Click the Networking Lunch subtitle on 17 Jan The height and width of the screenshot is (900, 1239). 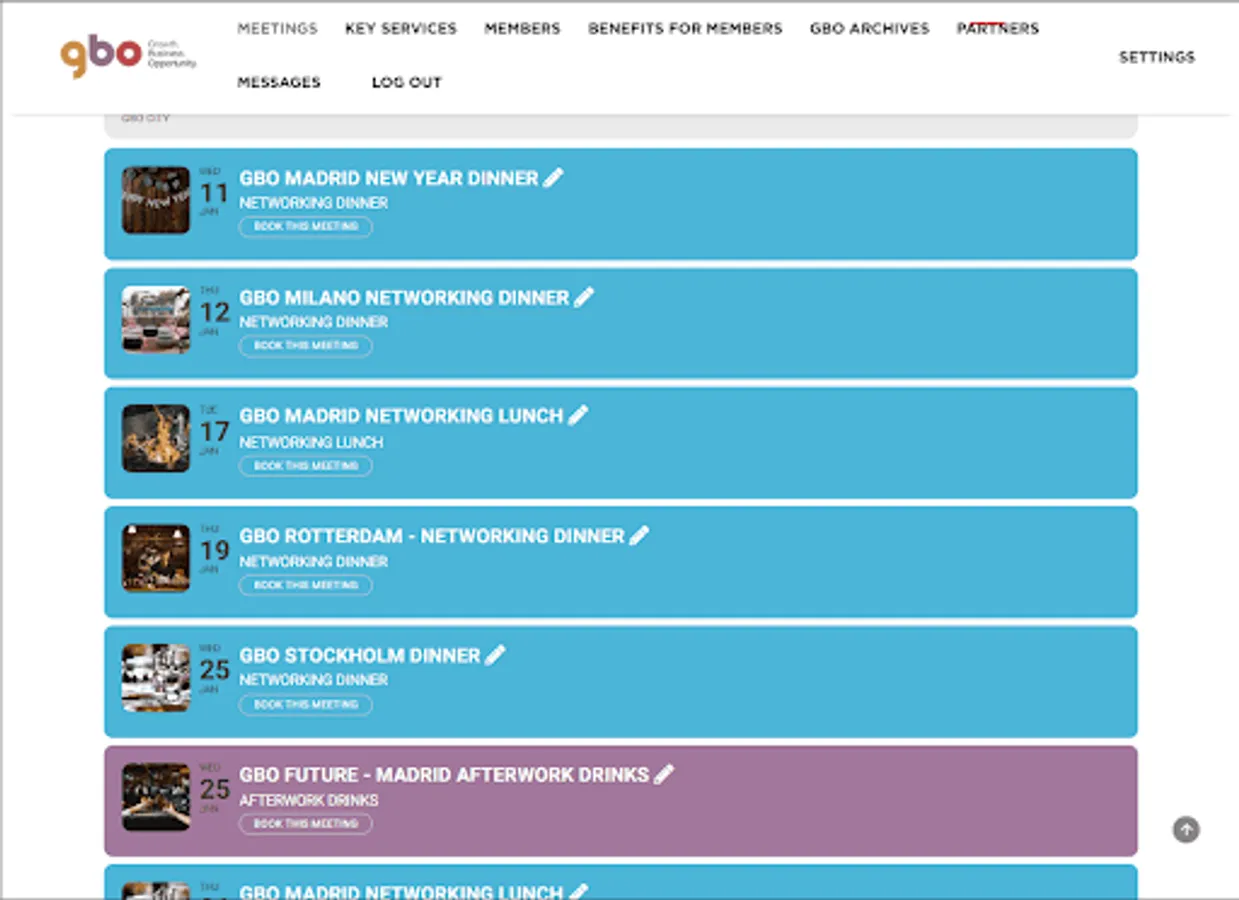coord(311,442)
